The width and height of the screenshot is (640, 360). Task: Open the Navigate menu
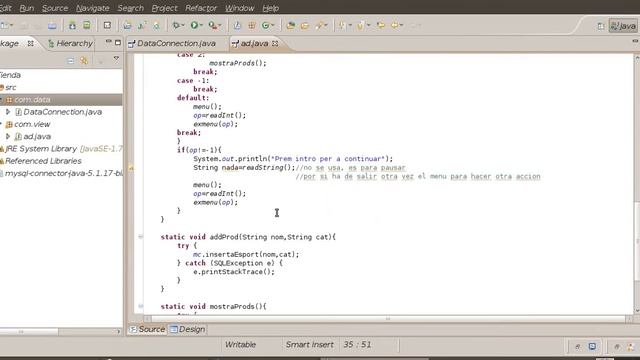click(x=93, y=8)
